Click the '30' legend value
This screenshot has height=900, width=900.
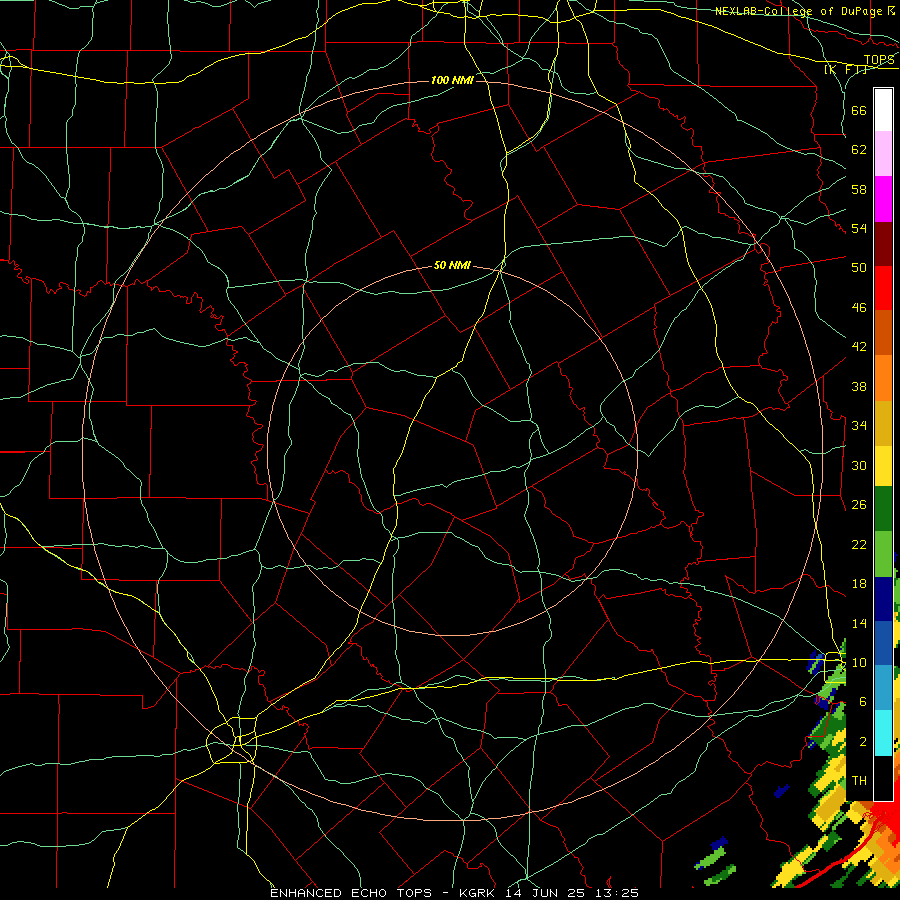pyautogui.click(x=859, y=465)
